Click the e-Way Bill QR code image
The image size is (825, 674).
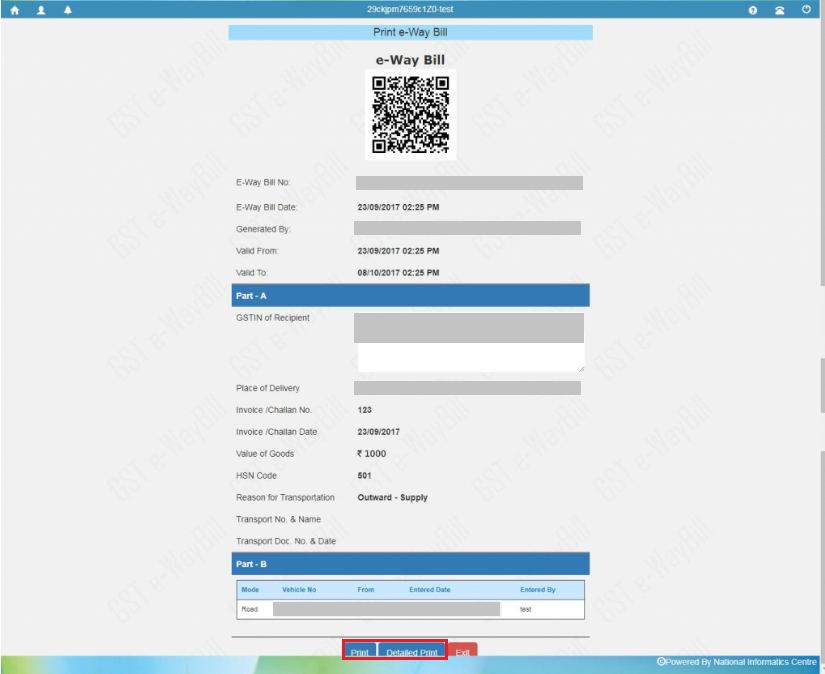pyautogui.click(x=410, y=114)
